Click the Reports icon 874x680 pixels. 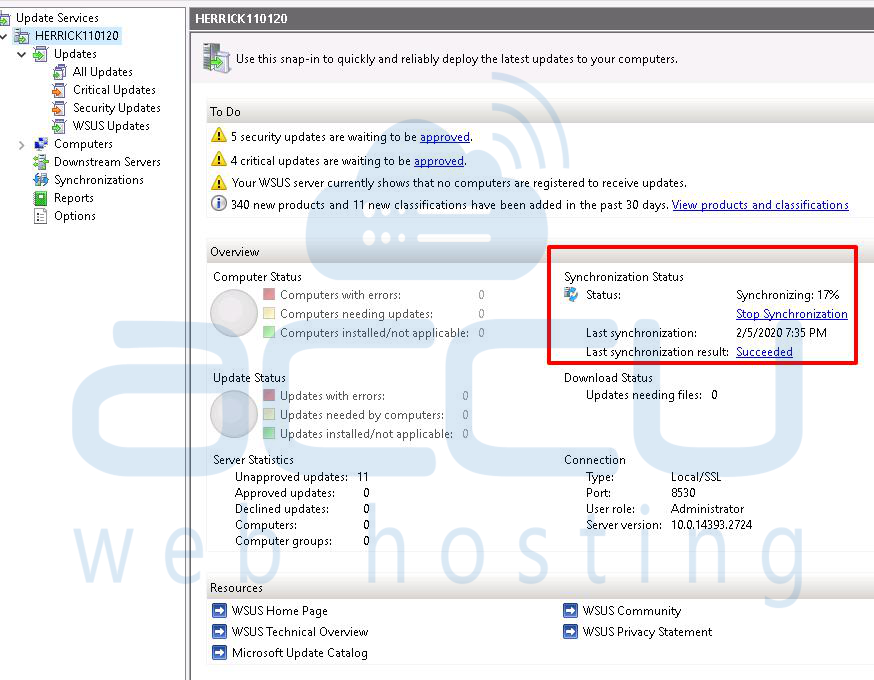(x=40, y=198)
